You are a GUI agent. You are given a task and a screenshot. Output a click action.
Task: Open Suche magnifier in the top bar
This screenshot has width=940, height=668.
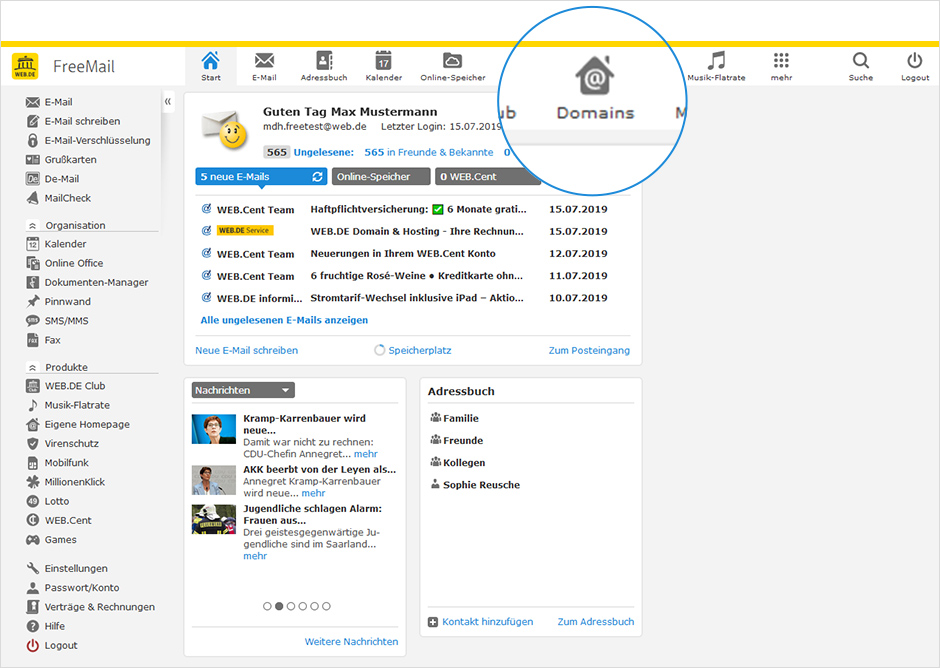coord(861,66)
